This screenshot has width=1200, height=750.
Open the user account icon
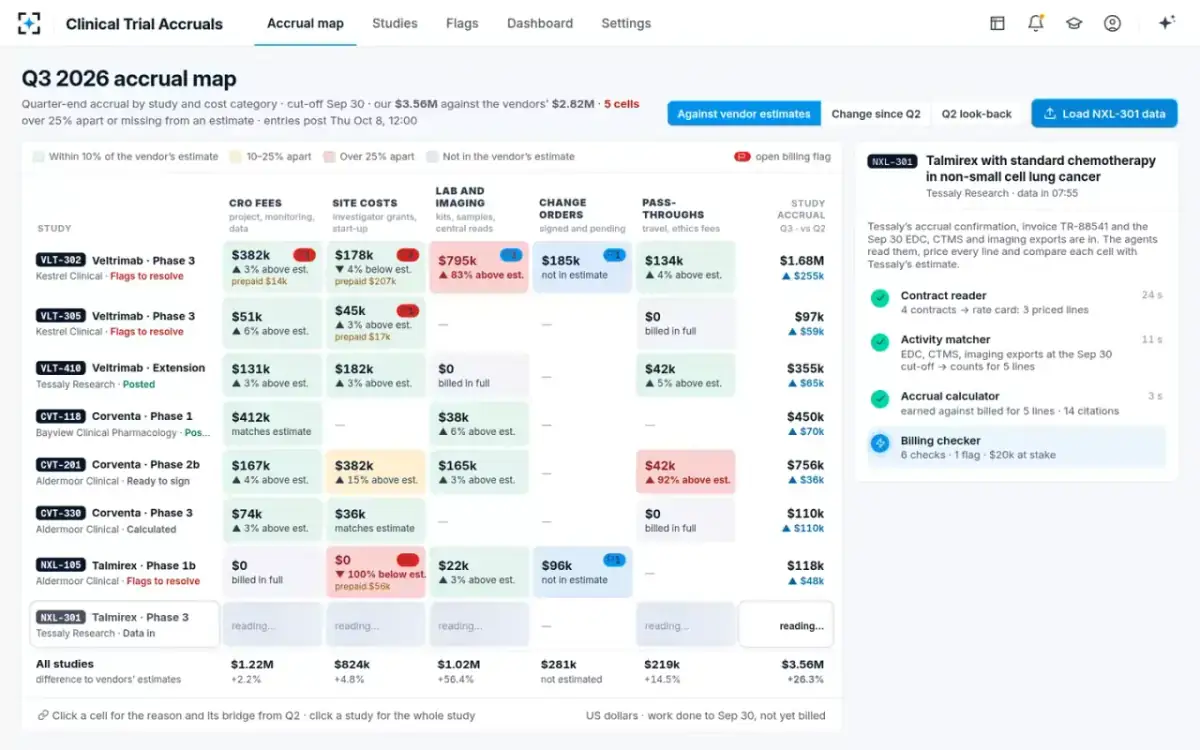(x=1112, y=23)
